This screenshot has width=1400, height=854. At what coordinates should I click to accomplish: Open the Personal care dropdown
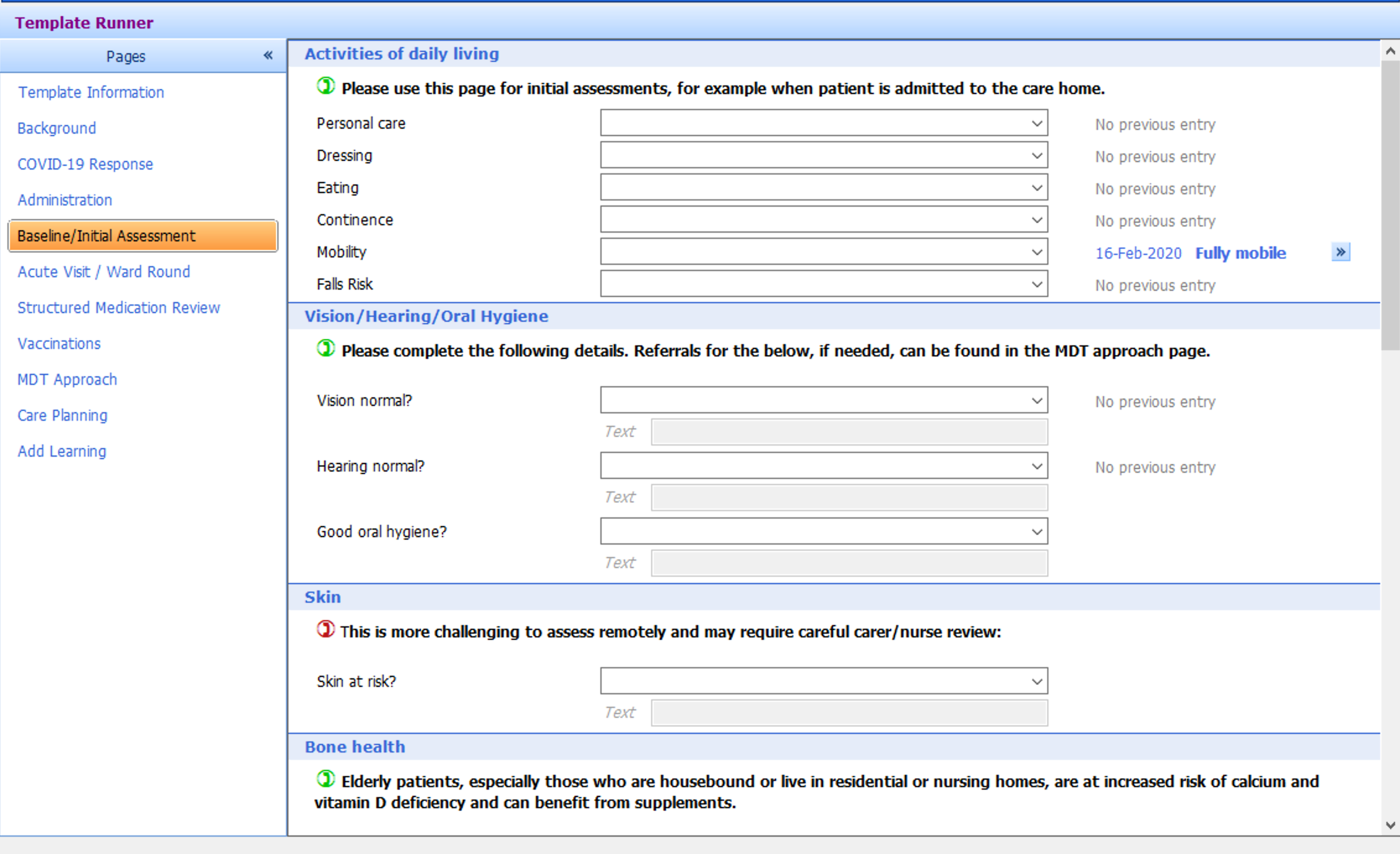point(823,123)
